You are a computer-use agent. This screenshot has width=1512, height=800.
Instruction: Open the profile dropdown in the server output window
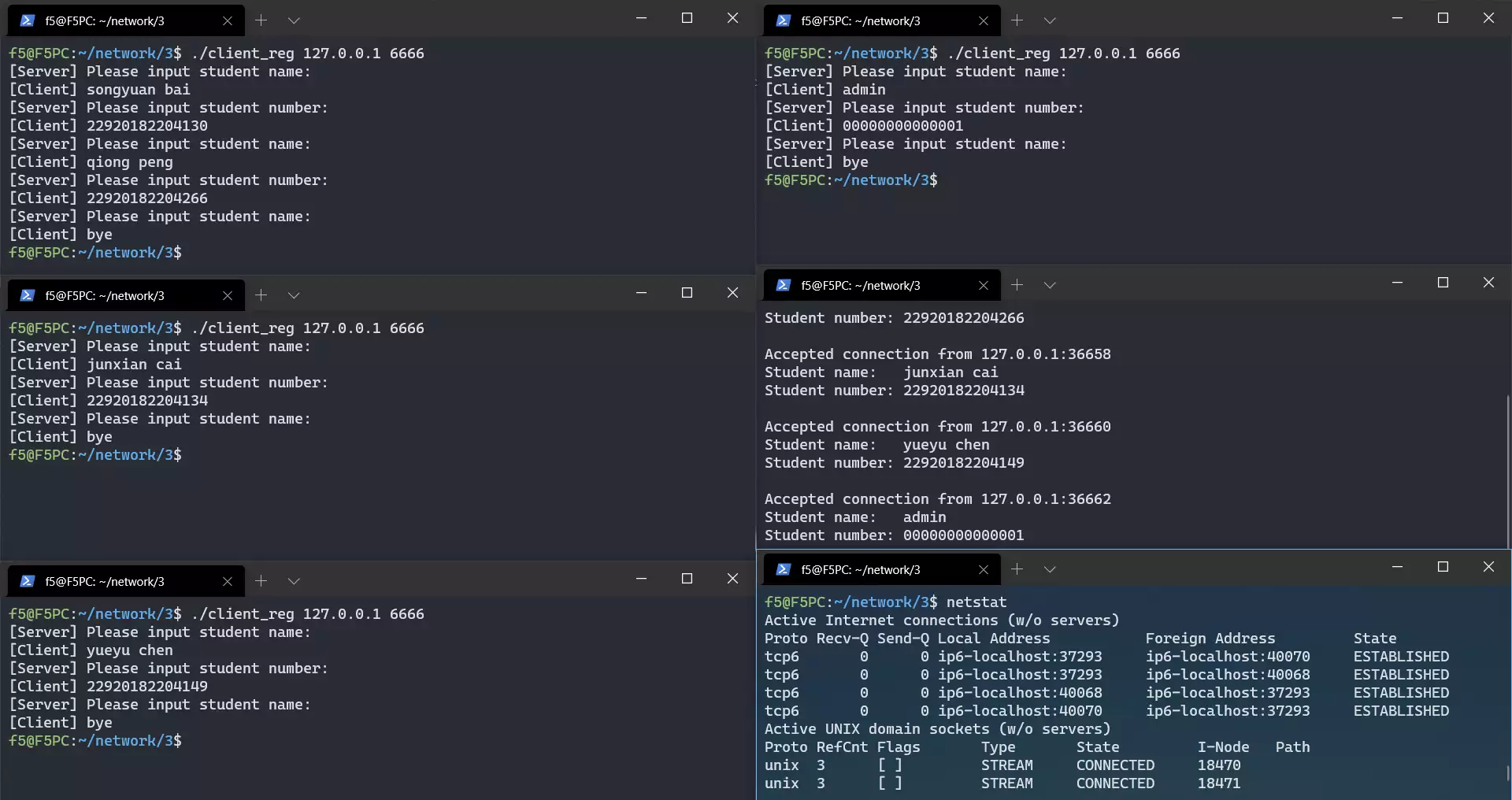[1050, 285]
